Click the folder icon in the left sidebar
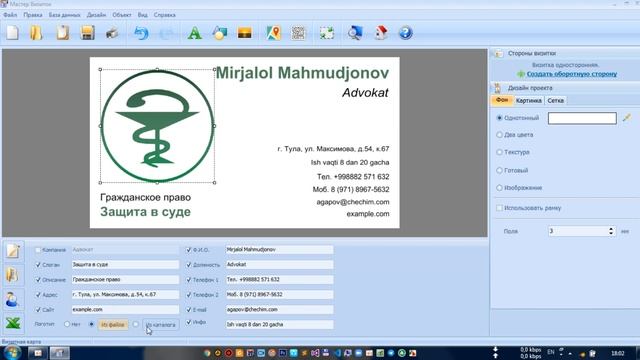The height and width of the screenshot is (360, 640). point(13,275)
